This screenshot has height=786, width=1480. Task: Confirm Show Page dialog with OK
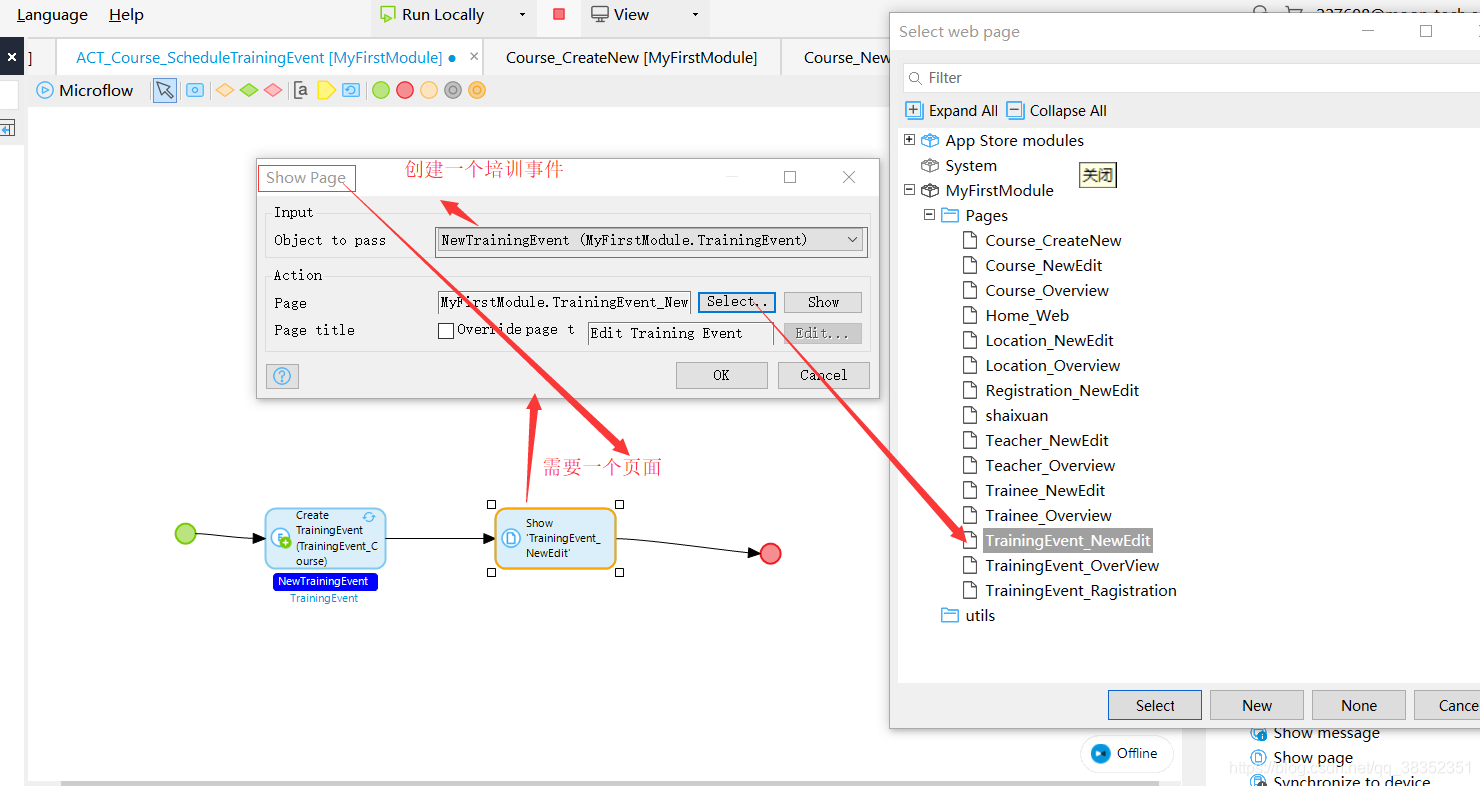[x=721, y=375]
